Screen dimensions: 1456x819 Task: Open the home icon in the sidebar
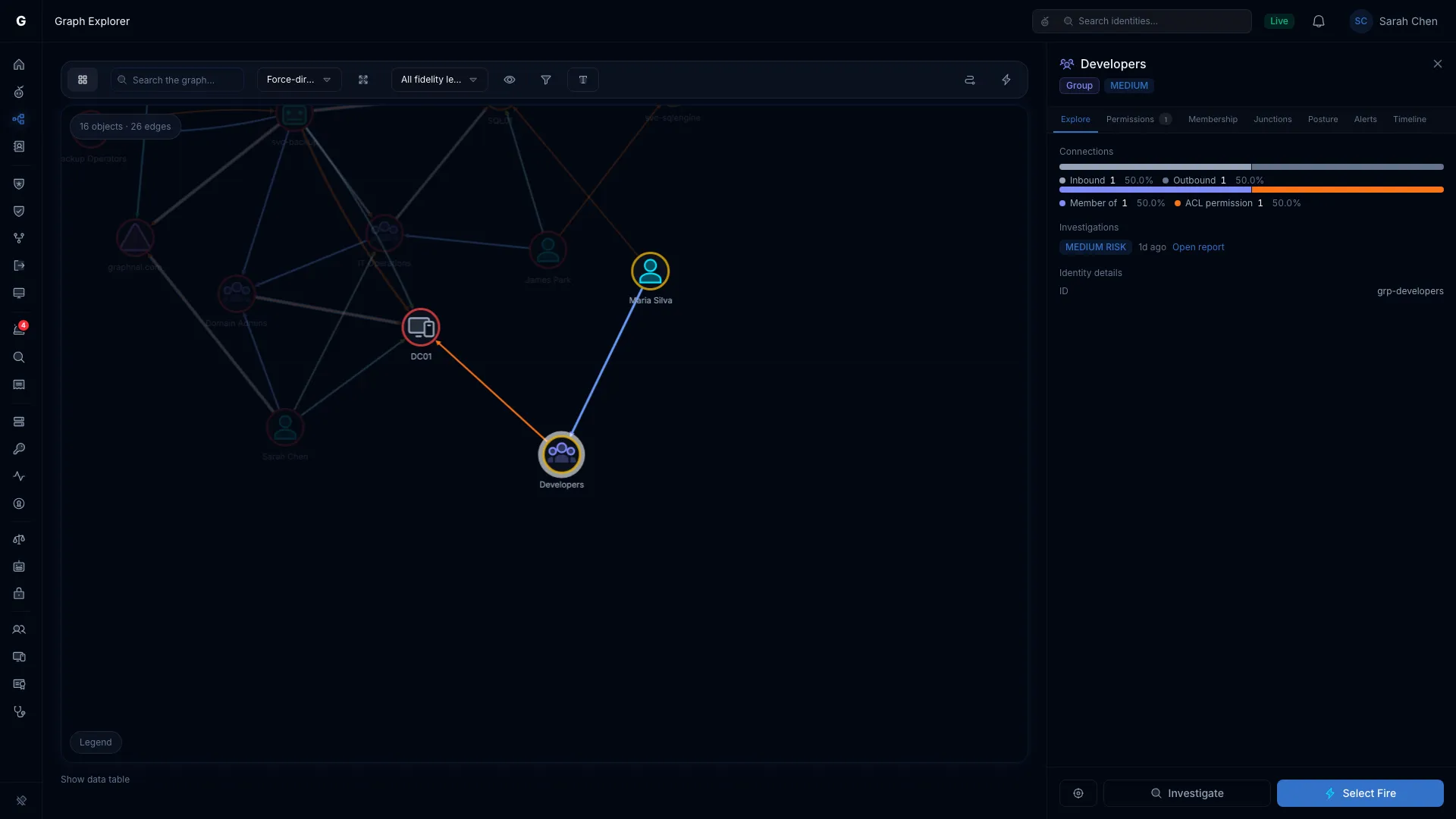19,64
